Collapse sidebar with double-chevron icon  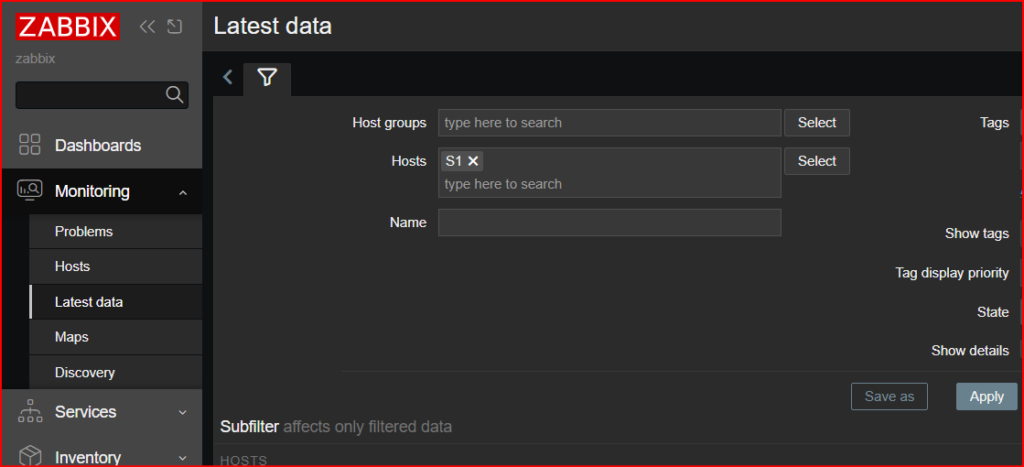pyautogui.click(x=148, y=27)
